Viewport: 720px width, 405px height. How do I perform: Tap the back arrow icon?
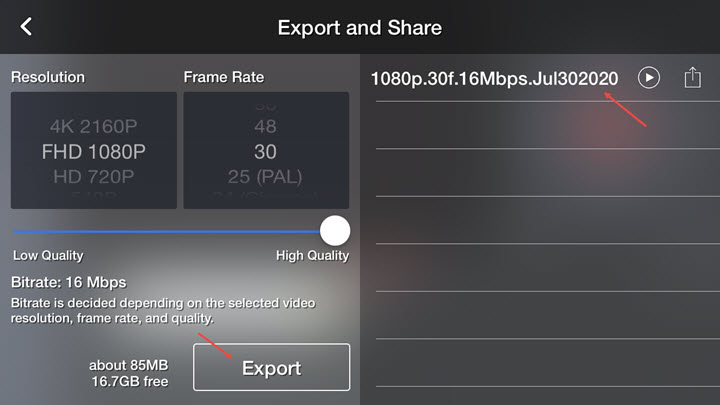coord(27,27)
